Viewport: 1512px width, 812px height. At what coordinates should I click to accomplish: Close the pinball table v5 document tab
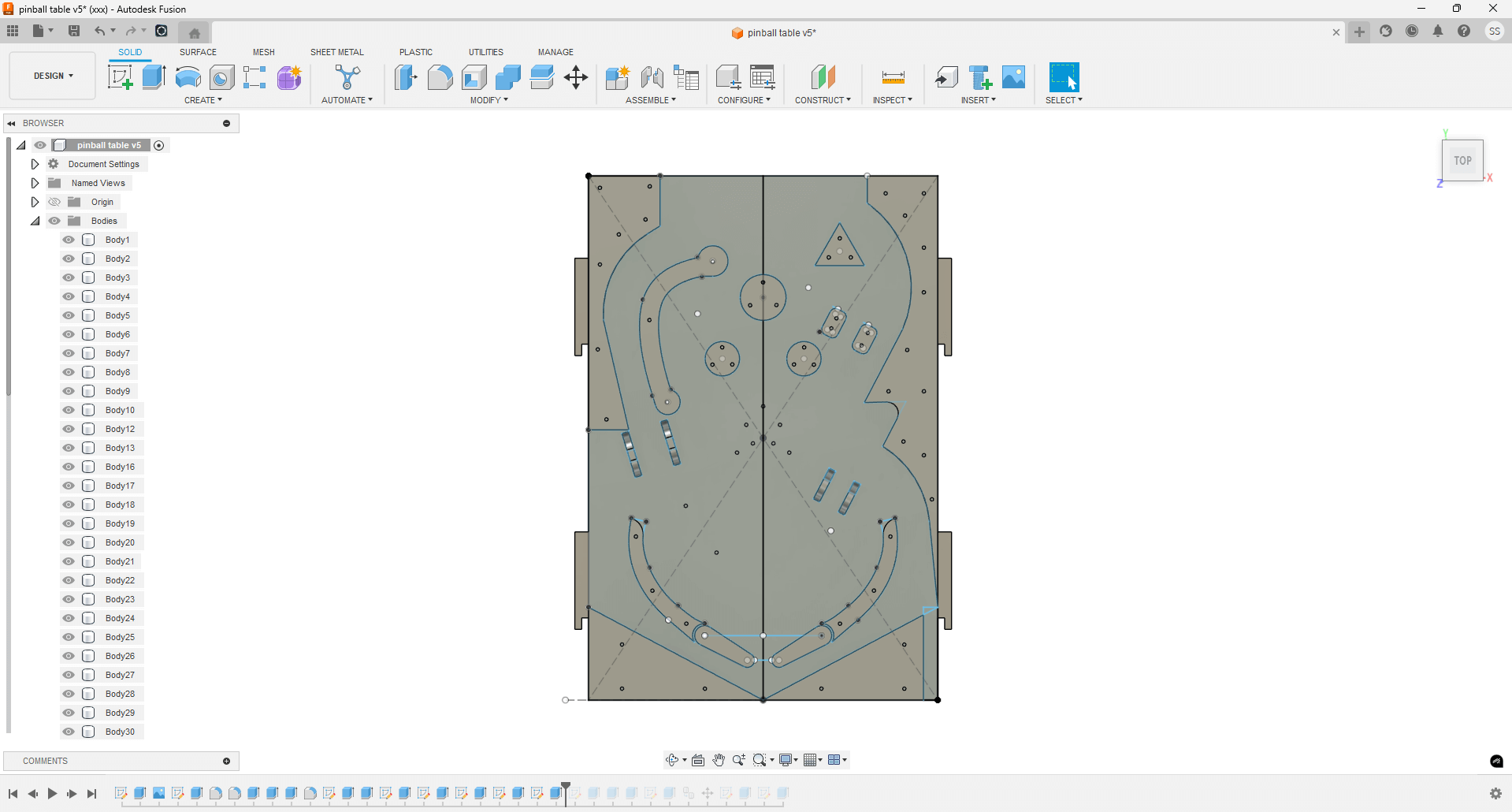[x=1336, y=32]
